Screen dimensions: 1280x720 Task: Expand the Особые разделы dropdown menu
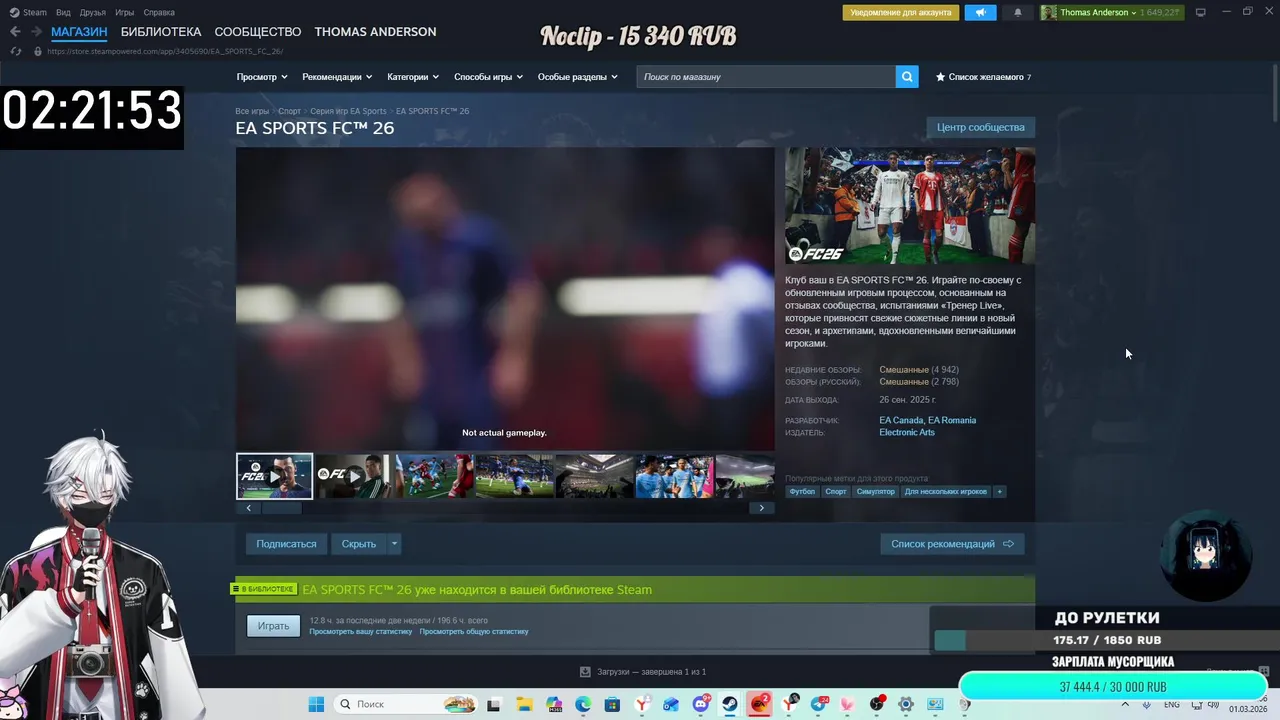click(578, 77)
